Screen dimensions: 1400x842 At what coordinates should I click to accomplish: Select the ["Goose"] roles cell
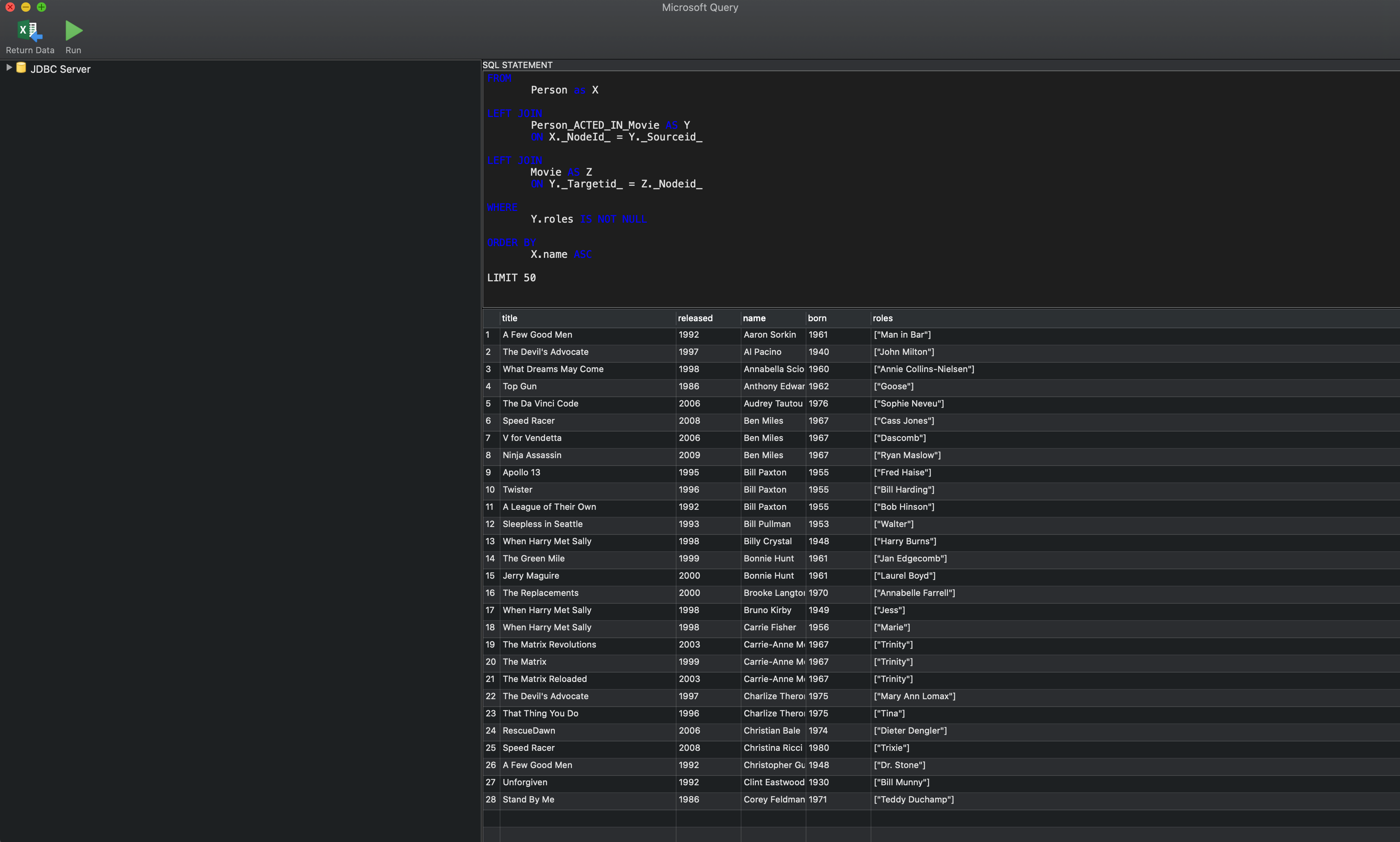pyautogui.click(x=1135, y=387)
